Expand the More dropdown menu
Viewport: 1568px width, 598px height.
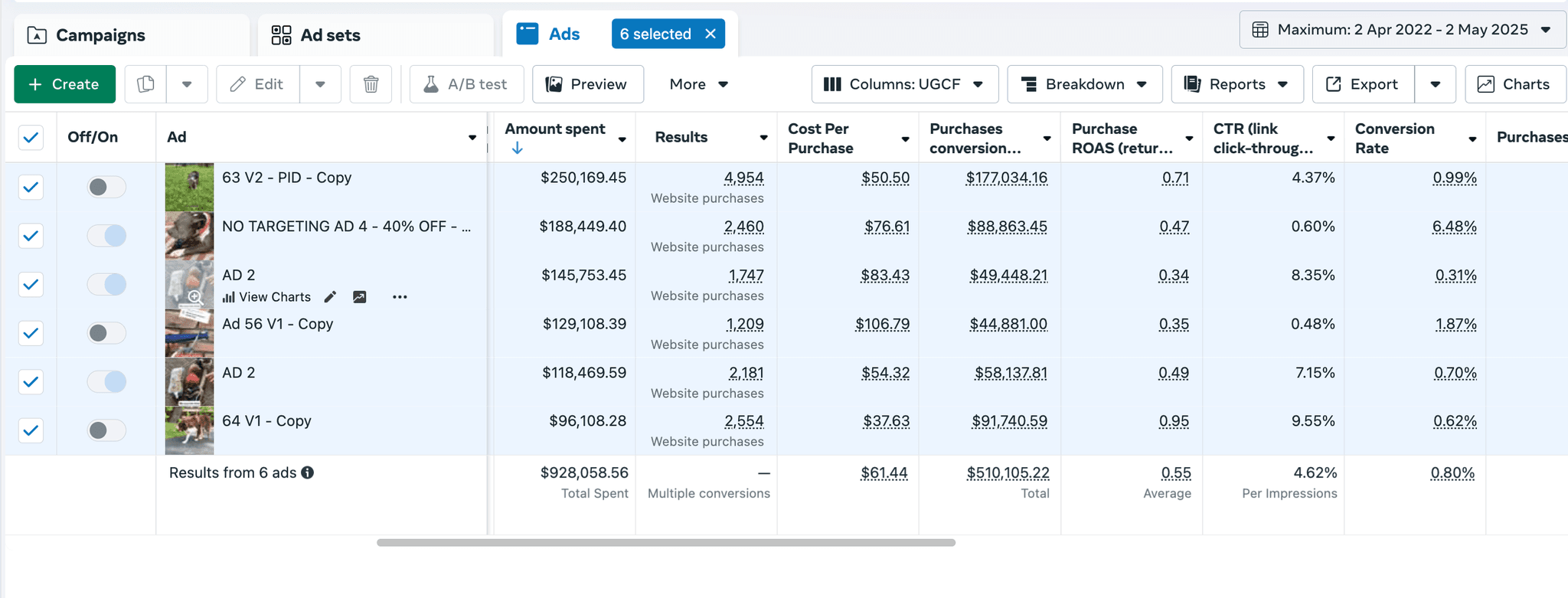point(698,84)
